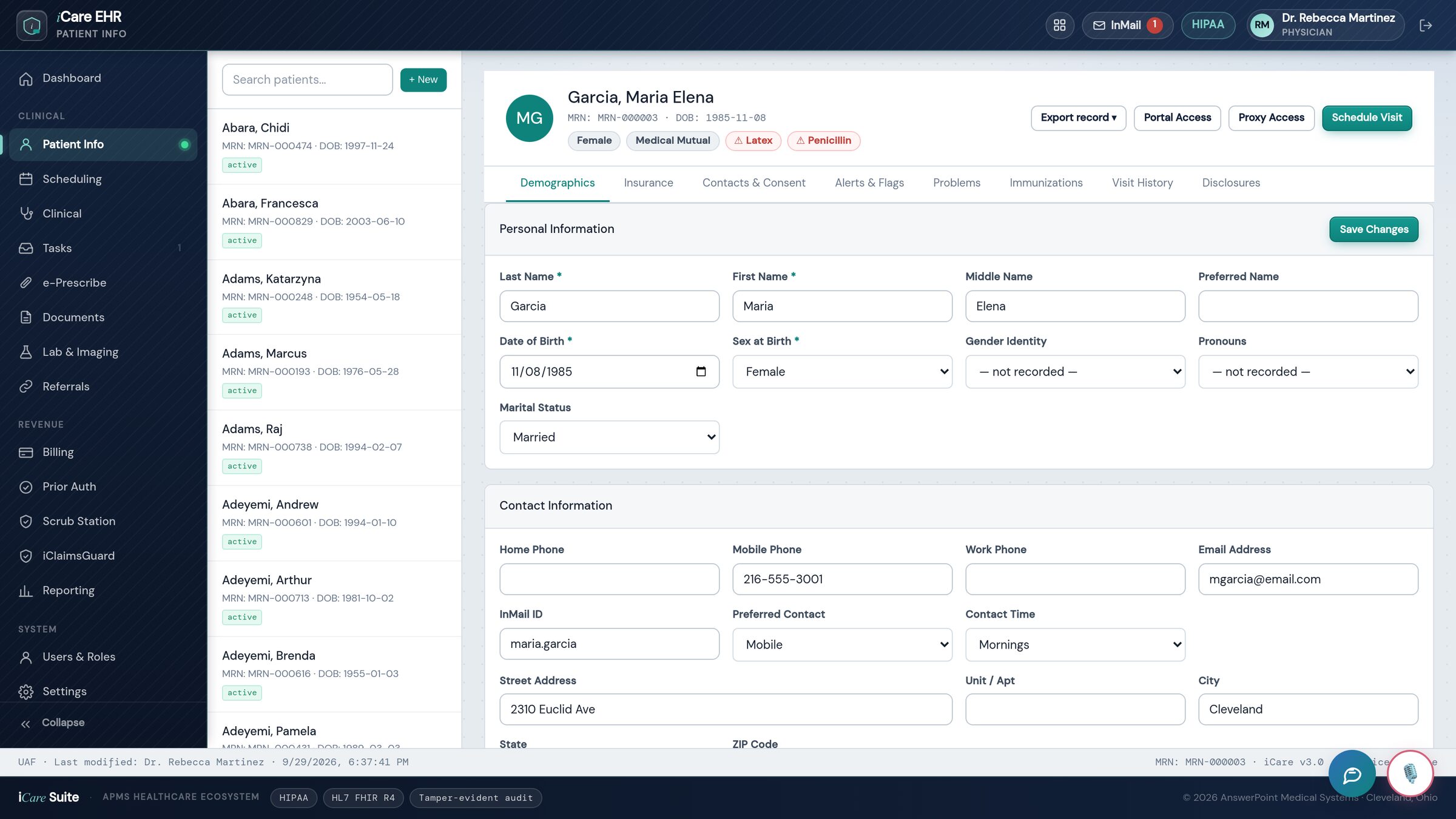Open Reporting in the sidebar
1456x819 pixels.
pyautogui.click(x=103, y=590)
